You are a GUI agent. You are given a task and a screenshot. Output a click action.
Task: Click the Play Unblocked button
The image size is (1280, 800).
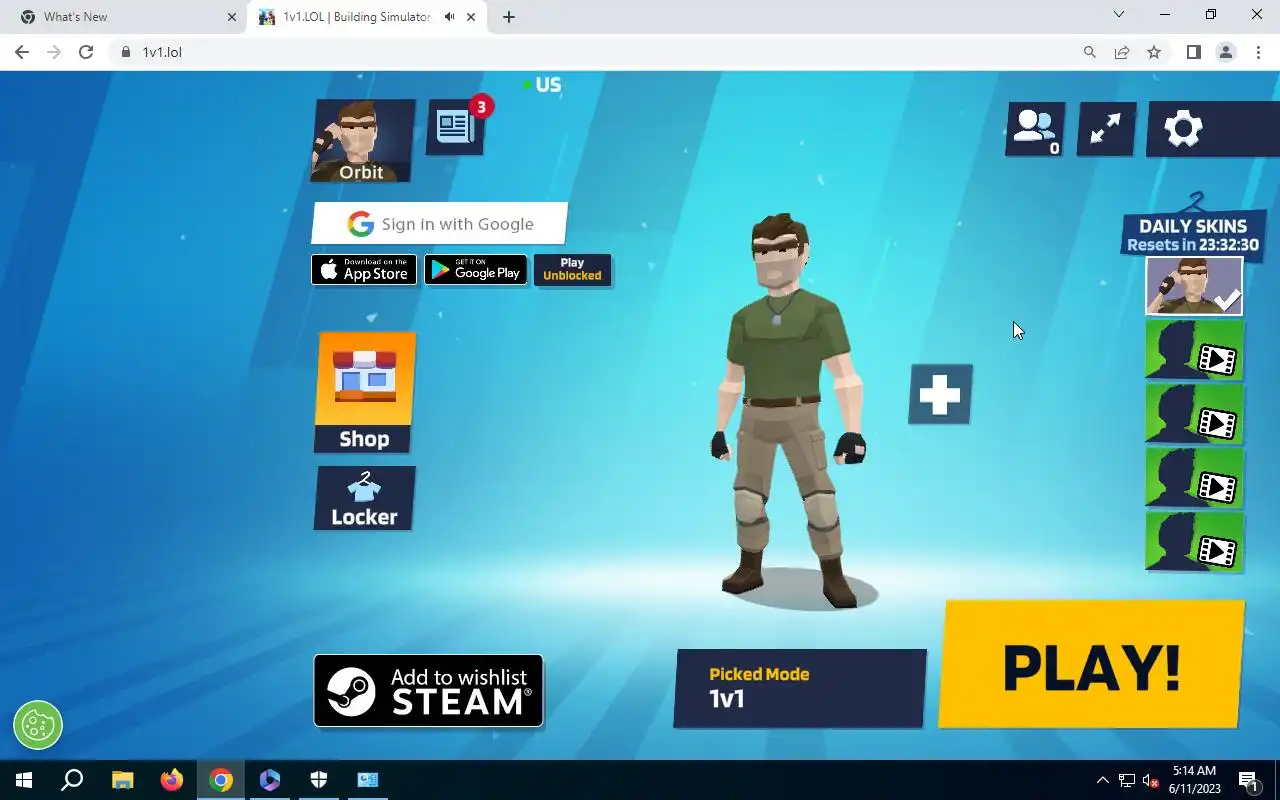pos(572,270)
